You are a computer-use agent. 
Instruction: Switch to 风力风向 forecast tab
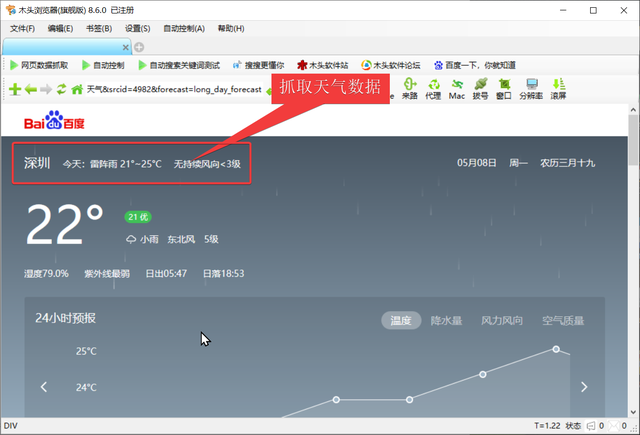pos(502,321)
